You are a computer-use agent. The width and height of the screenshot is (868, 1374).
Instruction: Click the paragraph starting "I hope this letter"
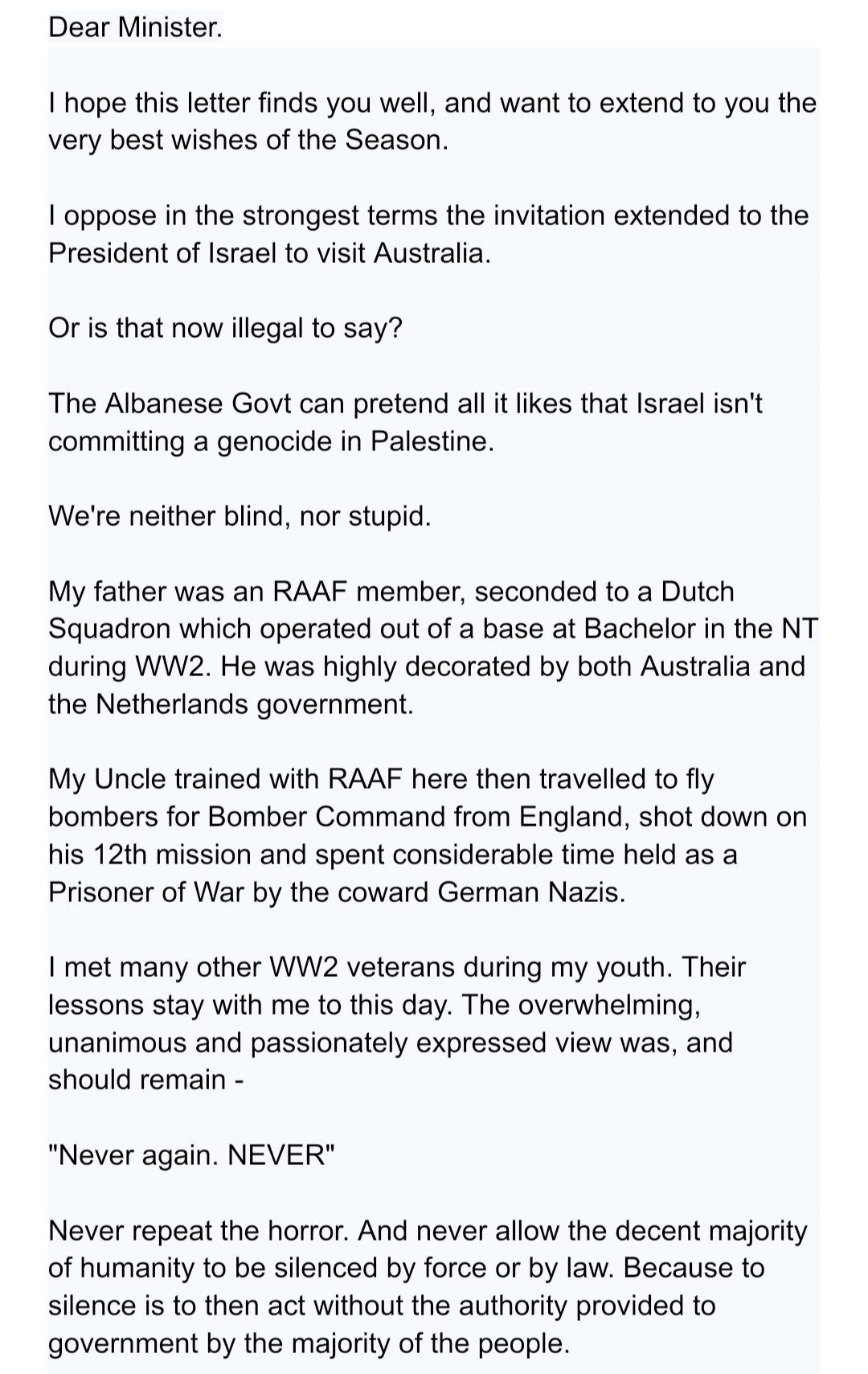(x=432, y=103)
